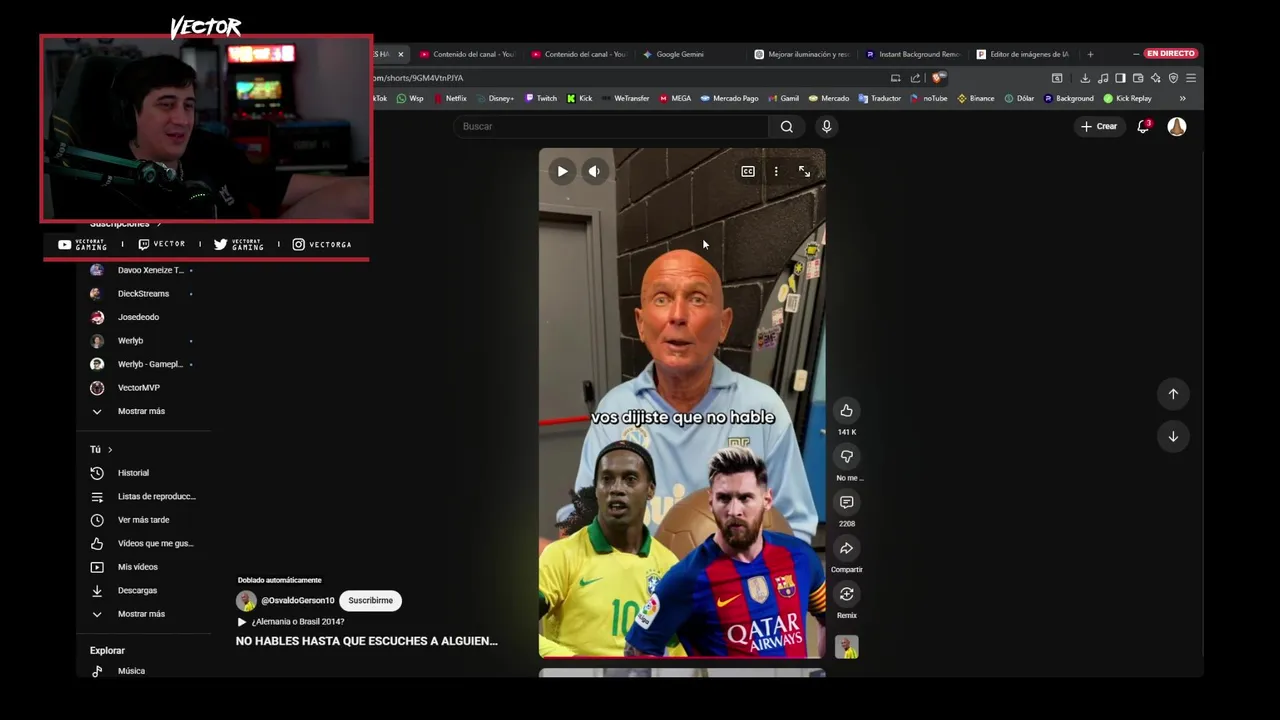Dislike the Short (No me gusta)
The image size is (1280, 720).
click(846, 456)
